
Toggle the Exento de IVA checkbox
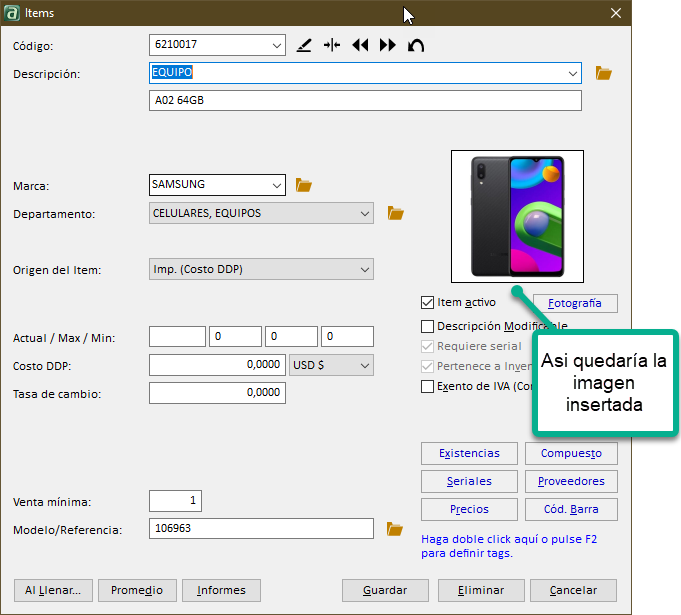click(428, 386)
